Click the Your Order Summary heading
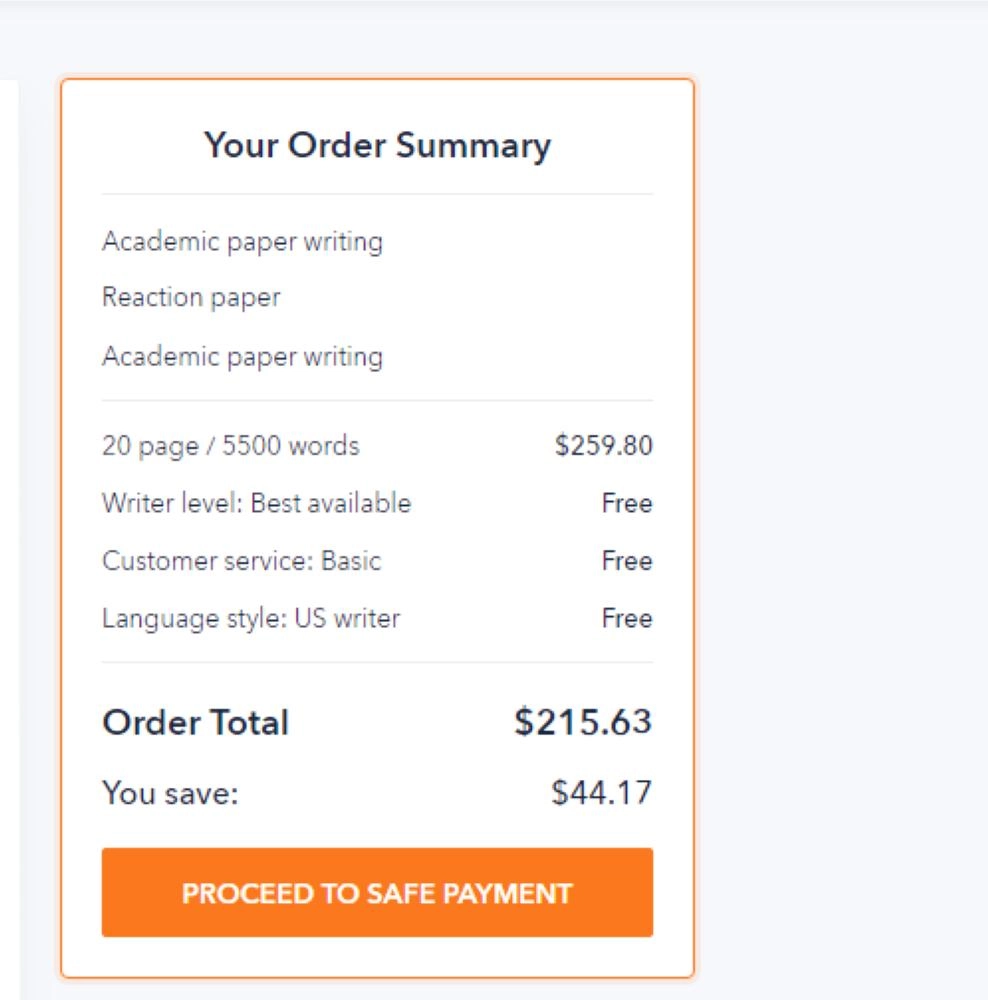This screenshot has width=988, height=1000. click(377, 146)
